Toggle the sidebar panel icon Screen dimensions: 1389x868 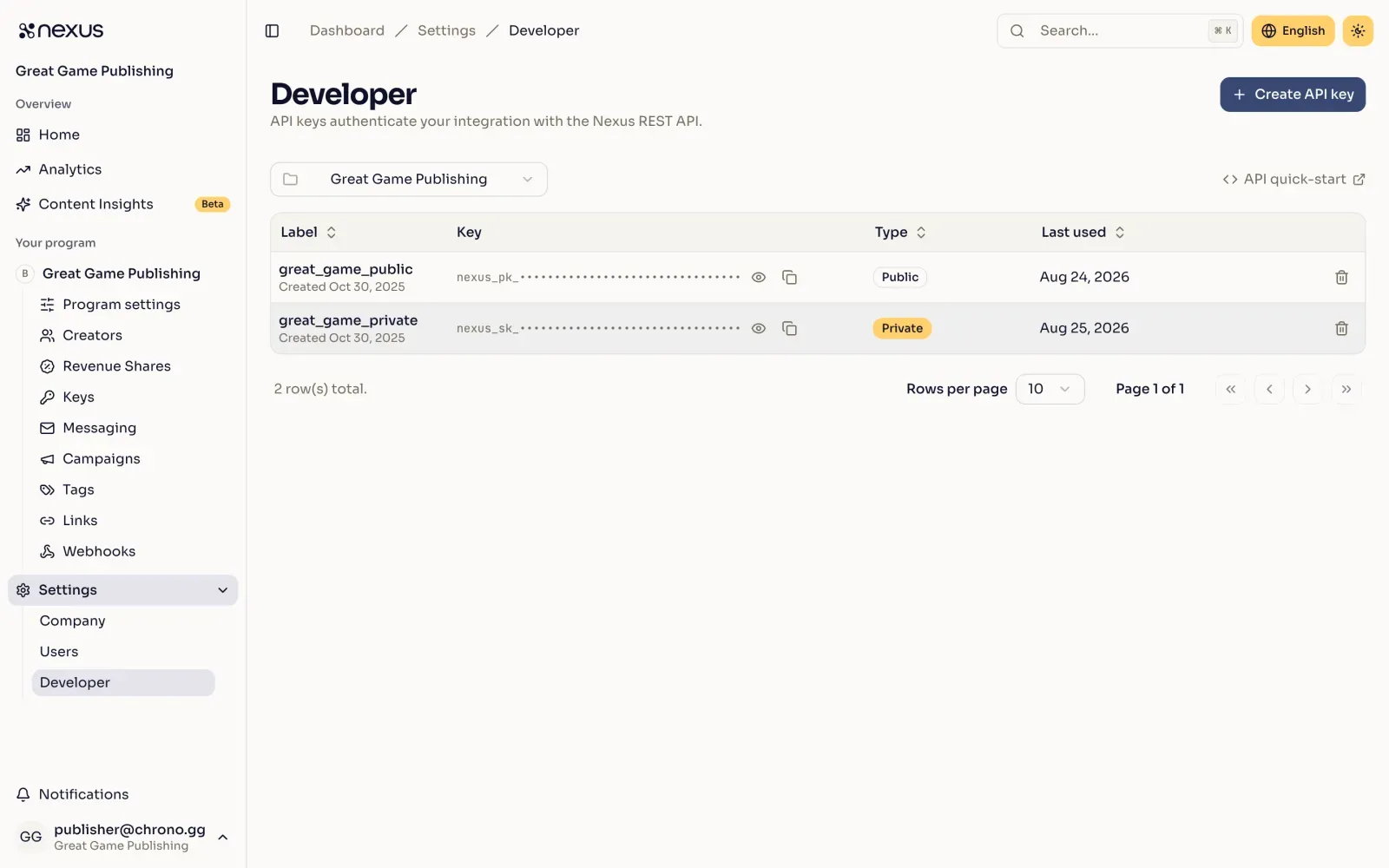pos(272,30)
